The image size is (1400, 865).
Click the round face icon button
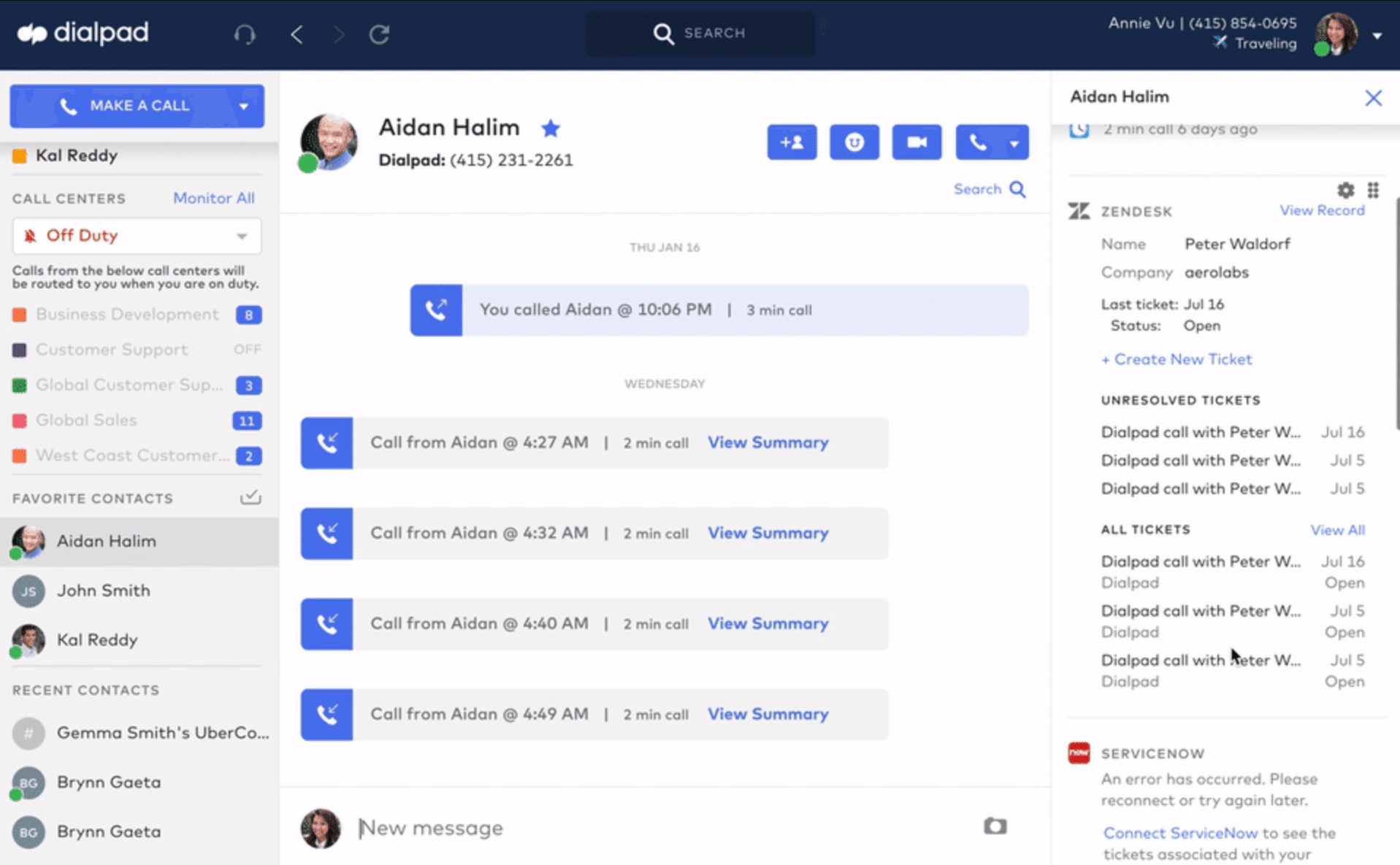click(x=854, y=142)
